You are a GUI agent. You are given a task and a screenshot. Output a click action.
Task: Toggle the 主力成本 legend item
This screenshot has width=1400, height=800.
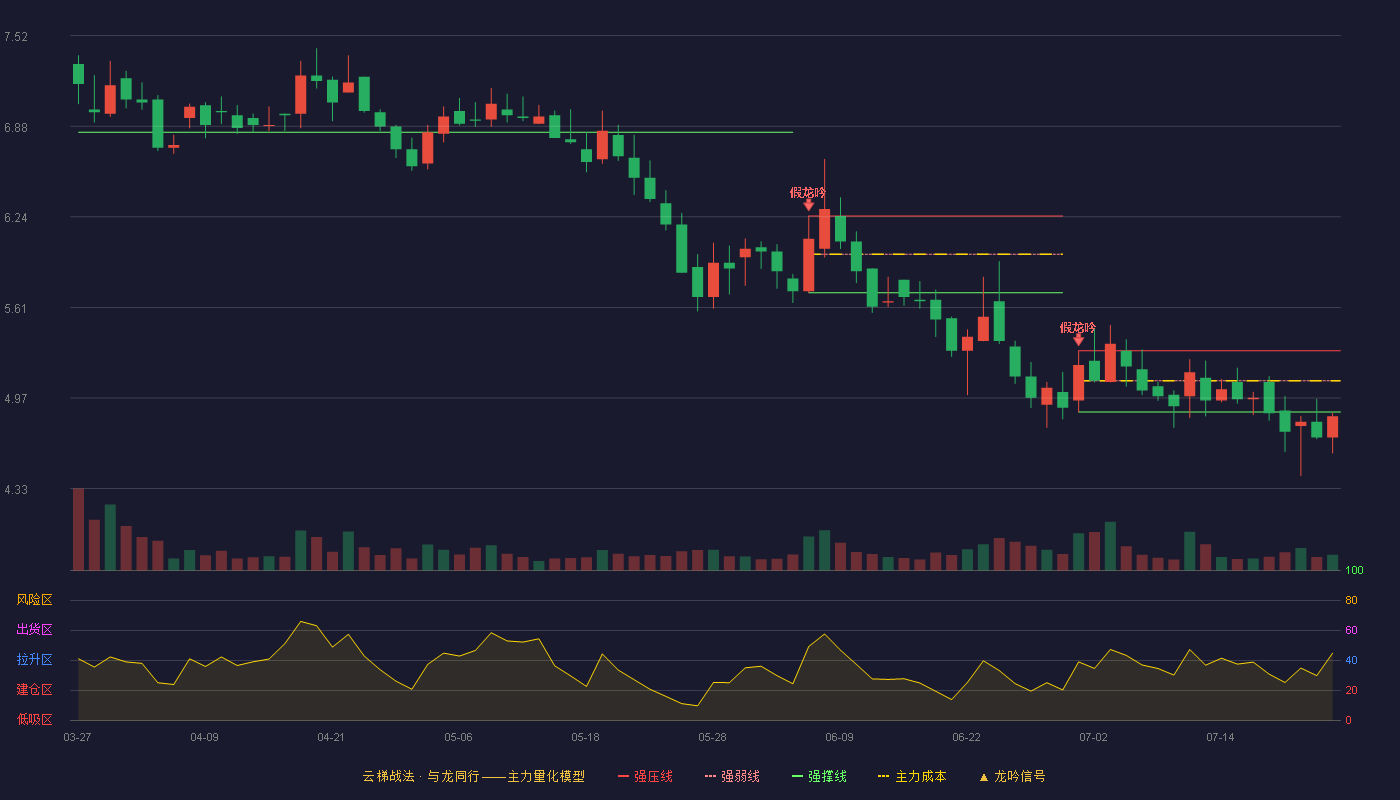pos(912,776)
